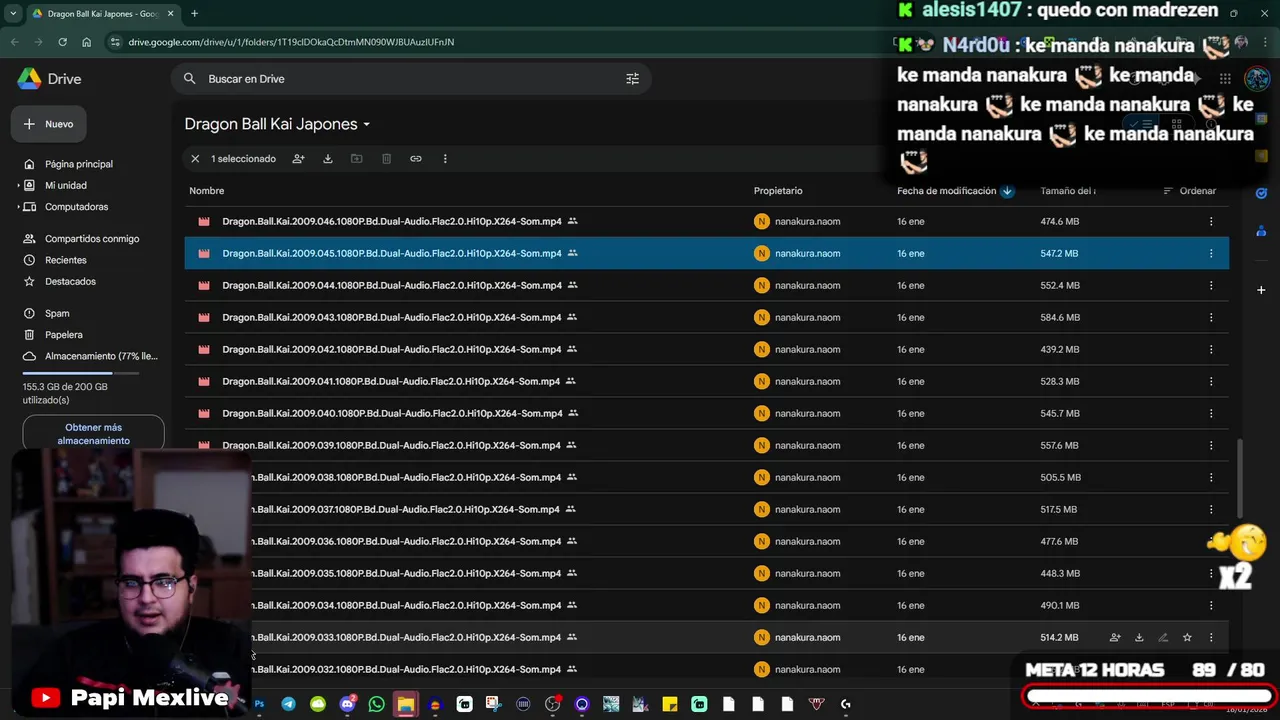Screen dimensions: 1280x720
Task: Expand the Computadoras tree arrow
Action: pyautogui.click(x=19, y=207)
